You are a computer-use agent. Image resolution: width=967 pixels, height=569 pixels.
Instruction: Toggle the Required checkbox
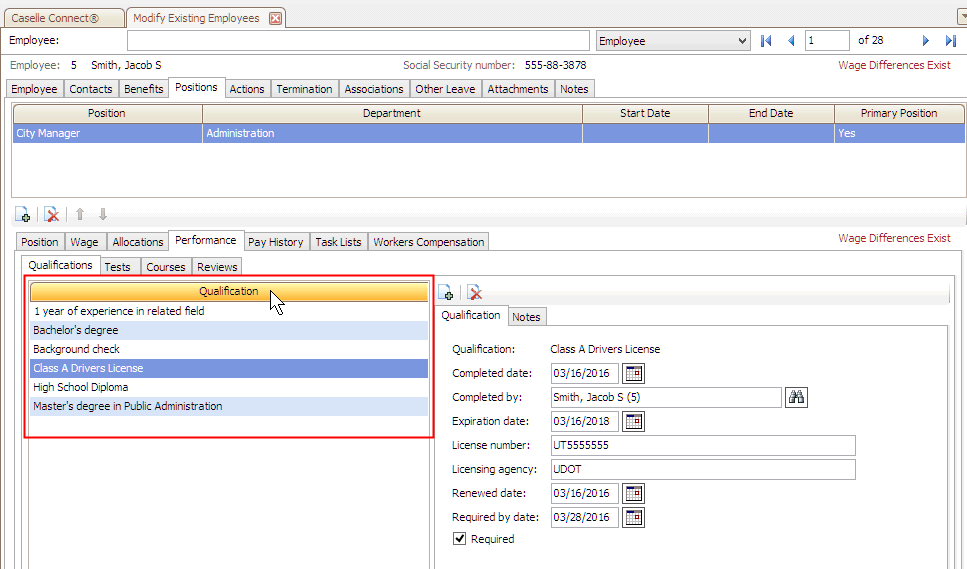[x=460, y=539]
